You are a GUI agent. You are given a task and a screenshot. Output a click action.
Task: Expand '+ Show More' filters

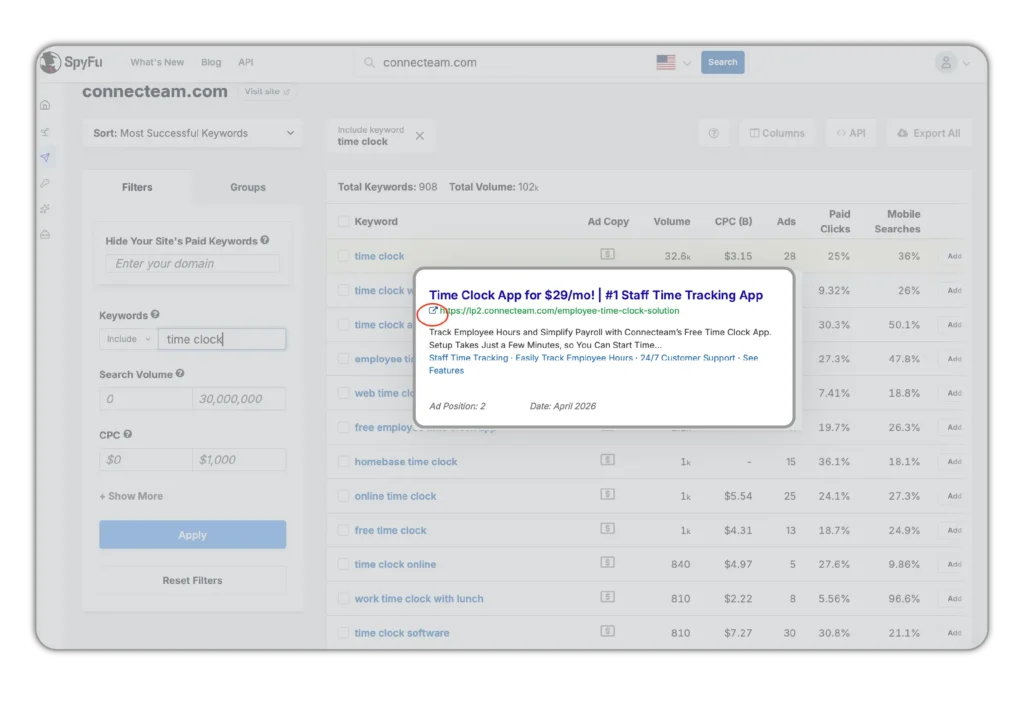tap(131, 496)
